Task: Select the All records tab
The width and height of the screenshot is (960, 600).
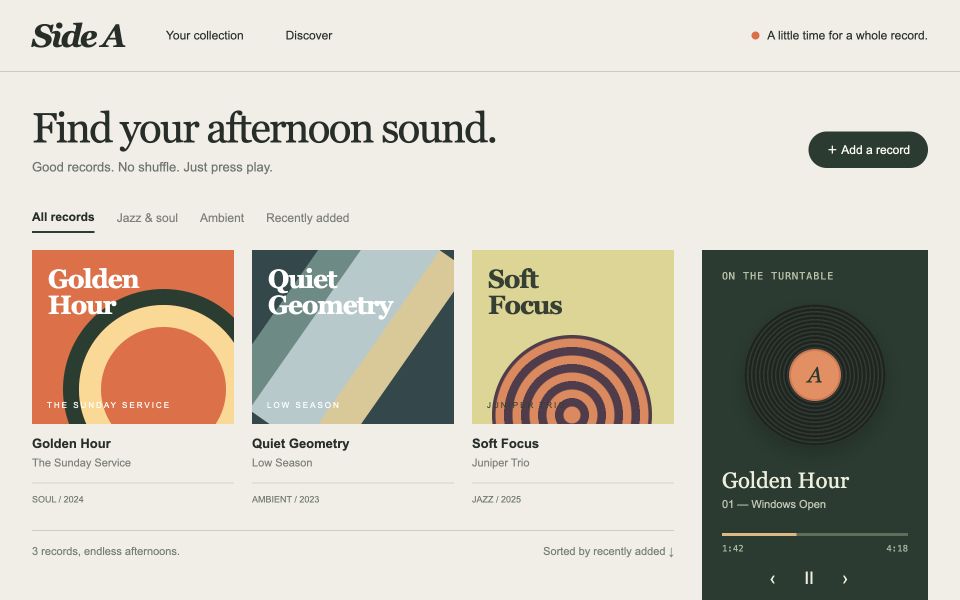Action: click(x=63, y=217)
